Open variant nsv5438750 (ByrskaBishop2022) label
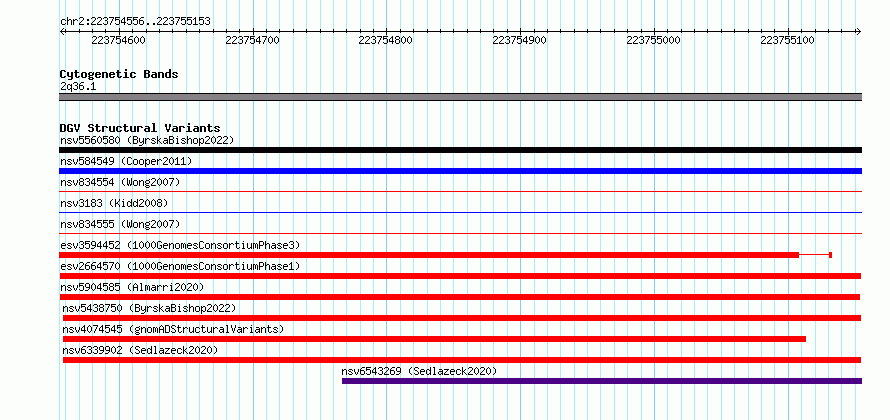The height and width of the screenshot is (420, 890). 149,308
